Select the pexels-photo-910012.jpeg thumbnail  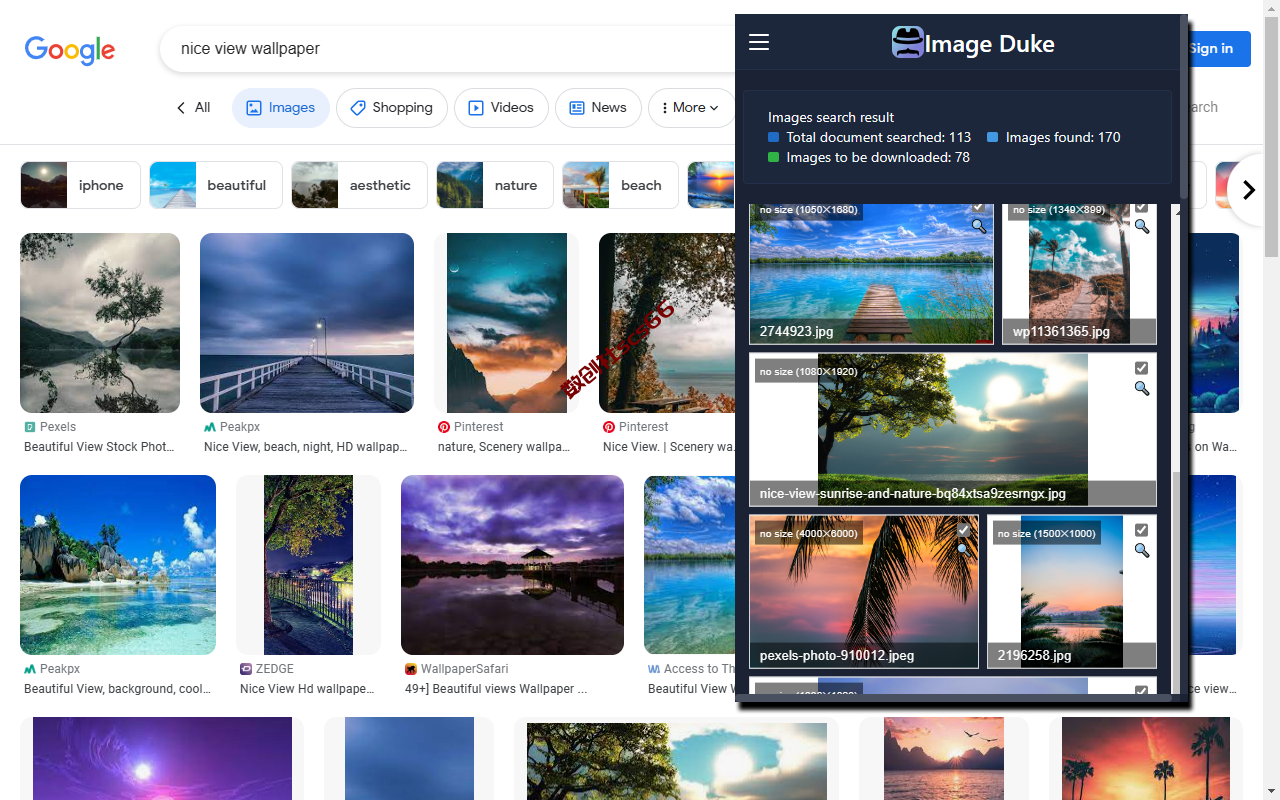864,591
